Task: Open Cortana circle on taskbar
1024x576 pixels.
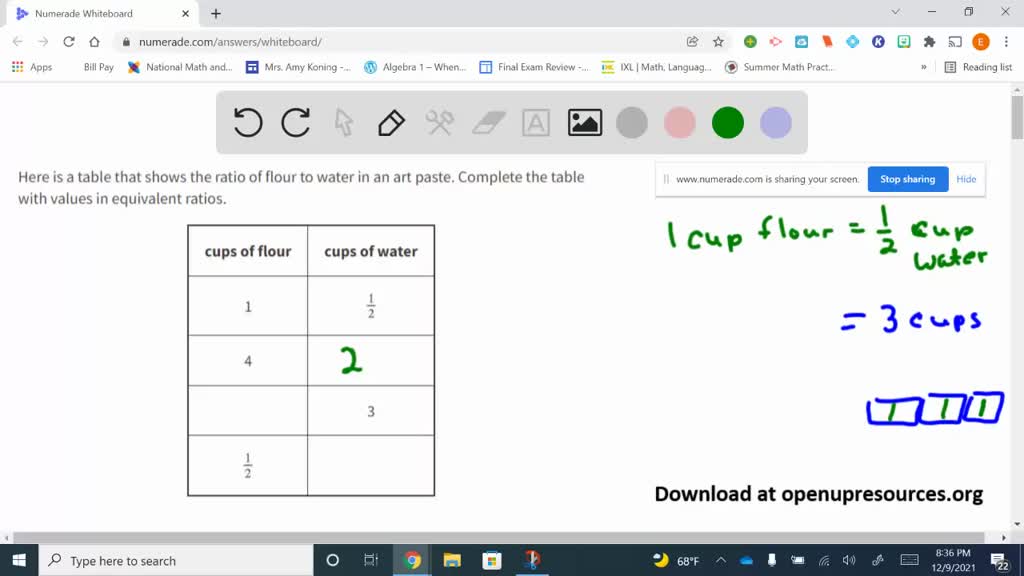Action: [332, 560]
